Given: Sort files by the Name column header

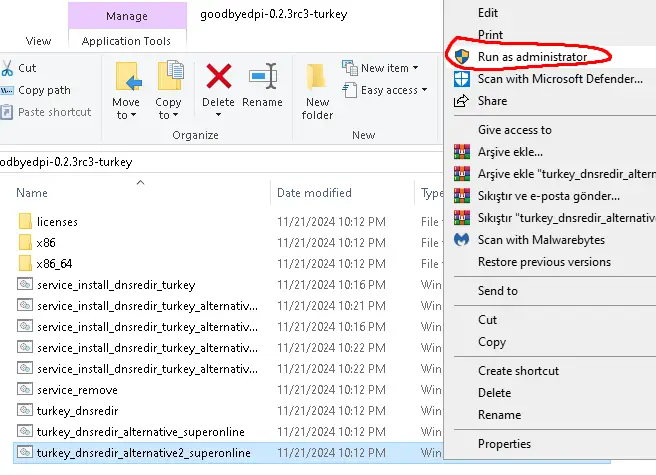Looking at the screenshot, I should 32,193.
